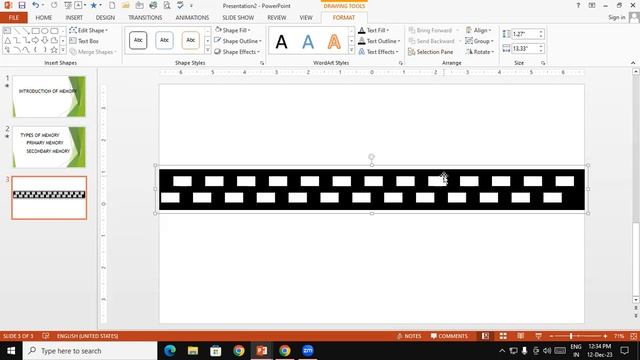
Task: Switch to the SLIDE SHOW tab
Action: pos(238,18)
